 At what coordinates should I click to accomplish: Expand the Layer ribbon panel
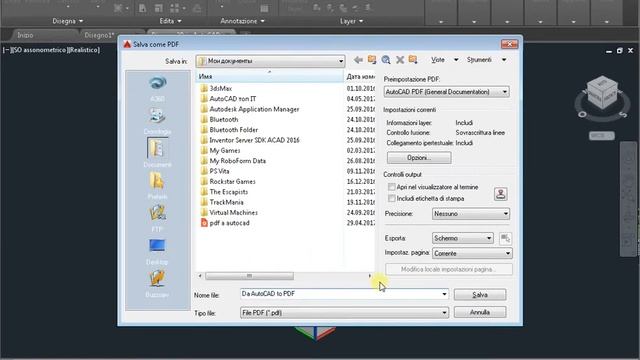coord(351,21)
